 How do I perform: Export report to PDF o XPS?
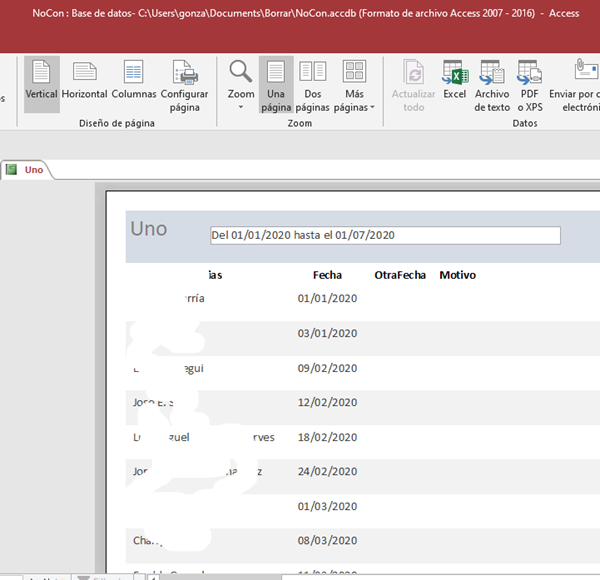(x=529, y=85)
